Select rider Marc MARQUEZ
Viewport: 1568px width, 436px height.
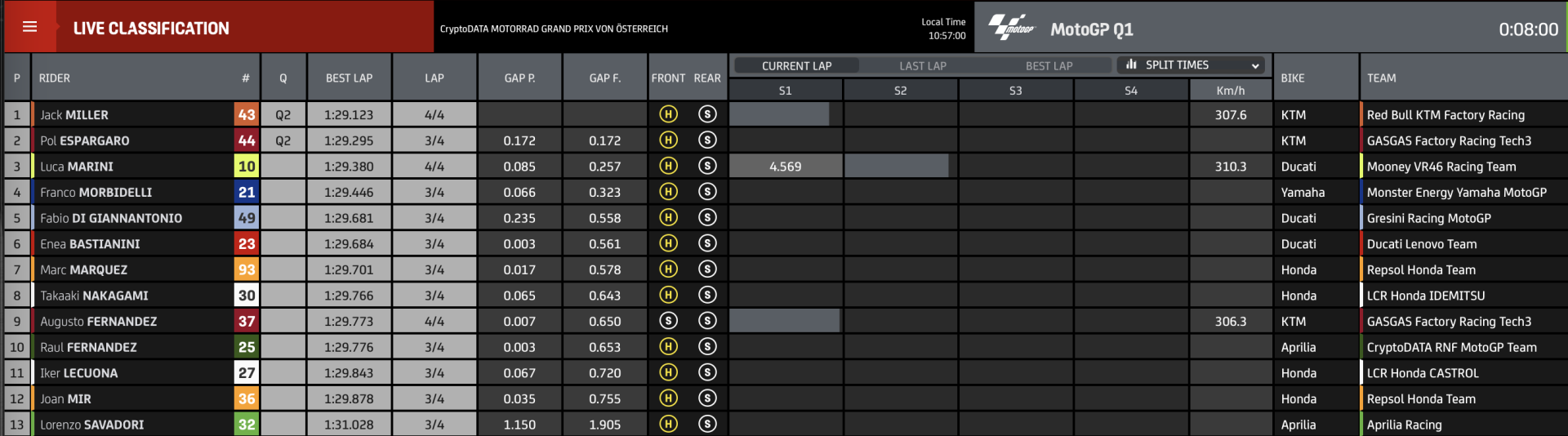click(x=84, y=269)
